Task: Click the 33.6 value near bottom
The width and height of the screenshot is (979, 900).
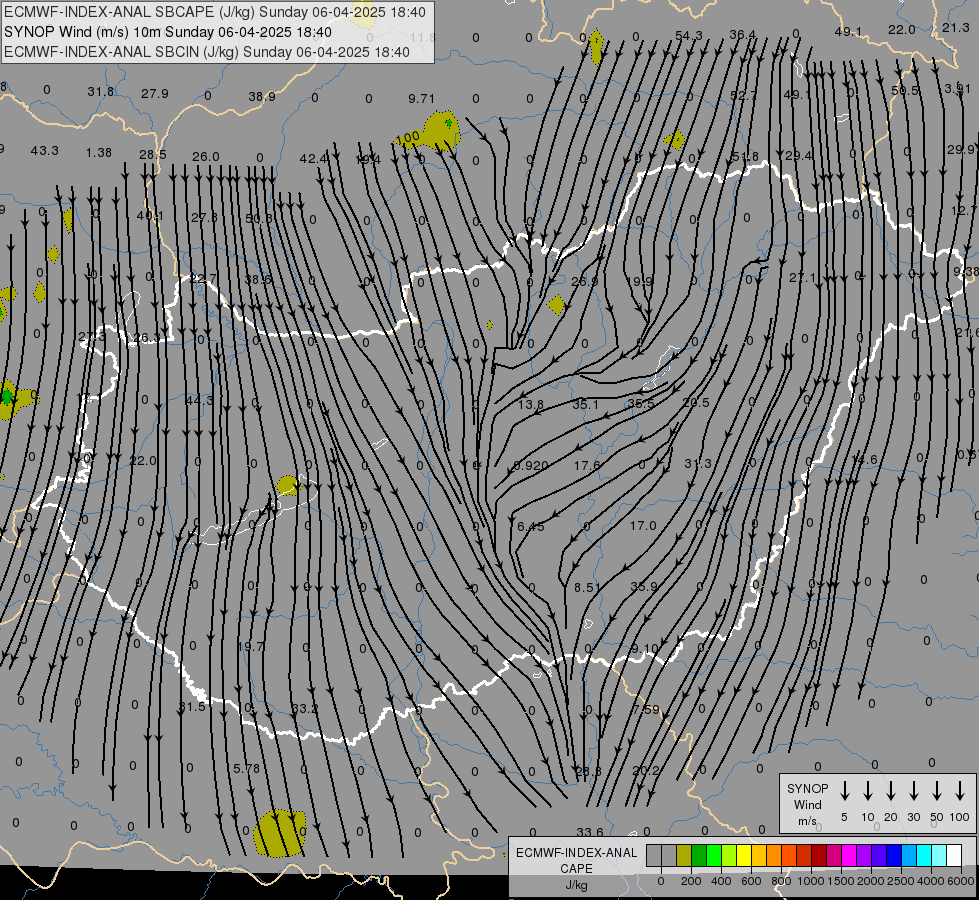Action: click(x=590, y=833)
